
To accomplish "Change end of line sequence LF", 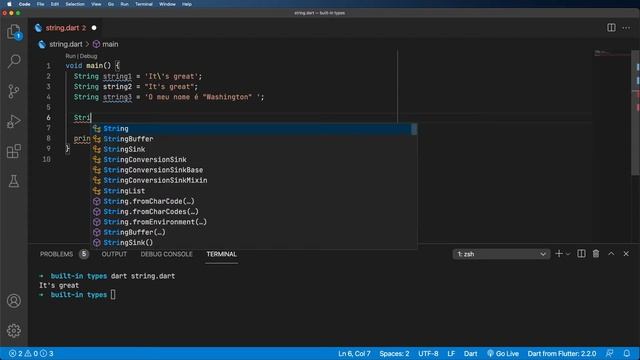I will tap(451, 353).
